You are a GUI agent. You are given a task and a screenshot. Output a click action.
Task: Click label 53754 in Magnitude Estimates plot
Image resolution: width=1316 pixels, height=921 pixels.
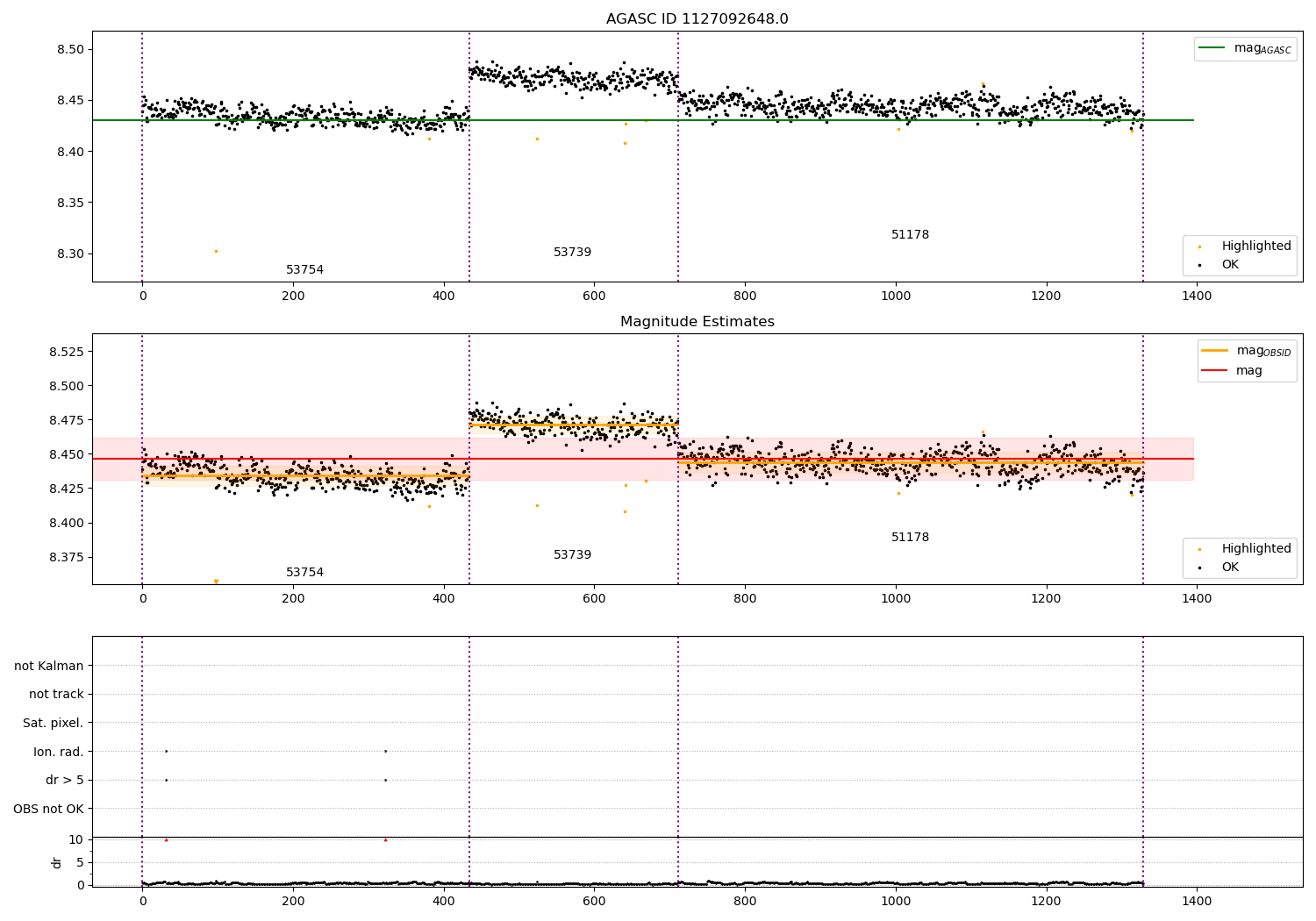pos(304,573)
